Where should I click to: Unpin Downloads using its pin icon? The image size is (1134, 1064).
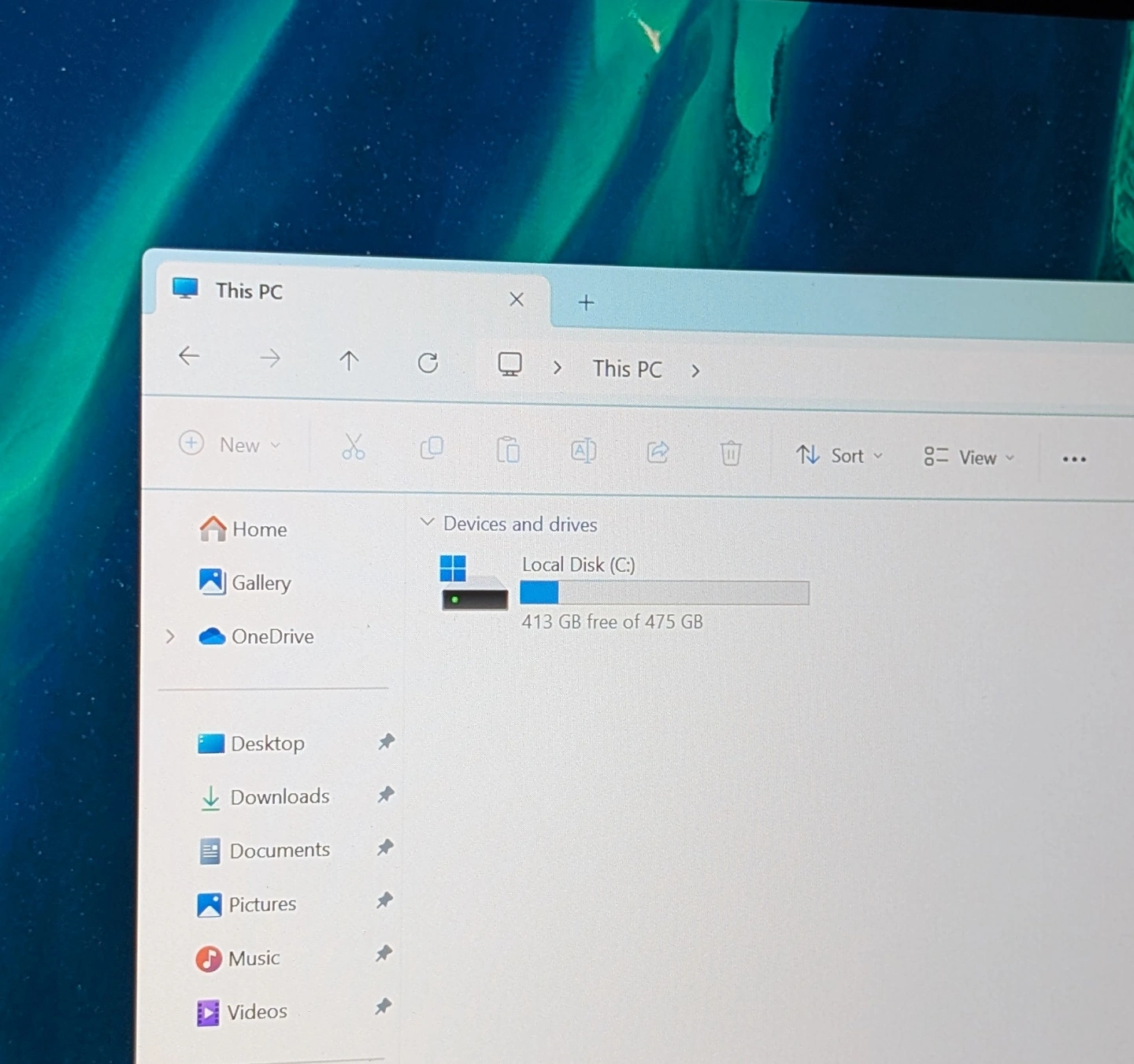tap(385, 794)
